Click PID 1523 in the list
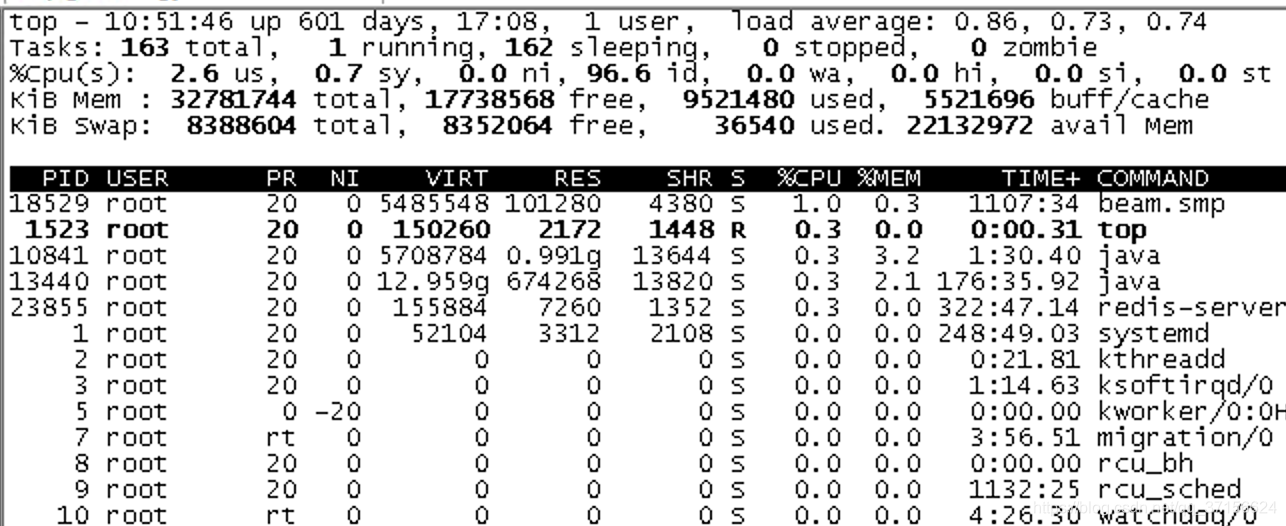The height and width of the screenshot is (526, 1286). (58, 230)
